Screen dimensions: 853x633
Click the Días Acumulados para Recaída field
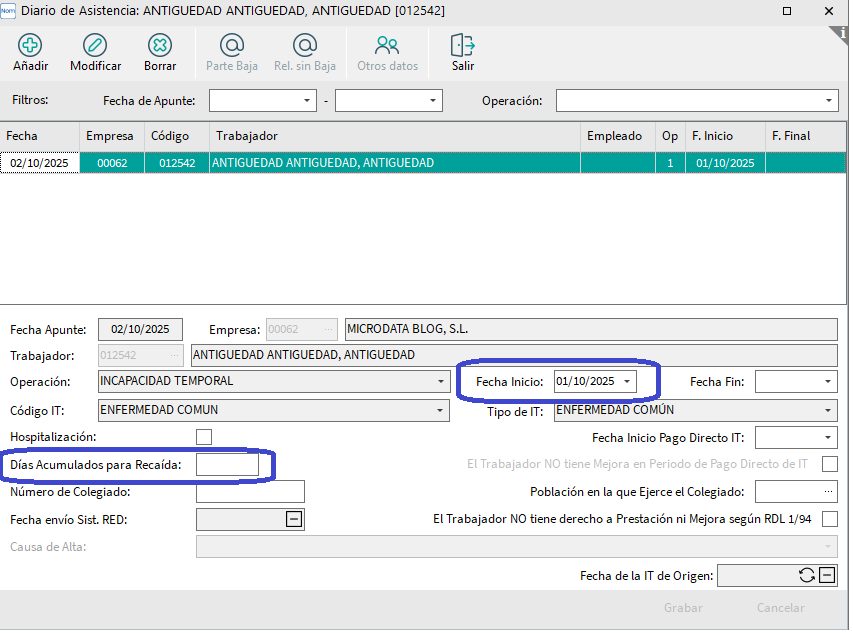point(227,465)
